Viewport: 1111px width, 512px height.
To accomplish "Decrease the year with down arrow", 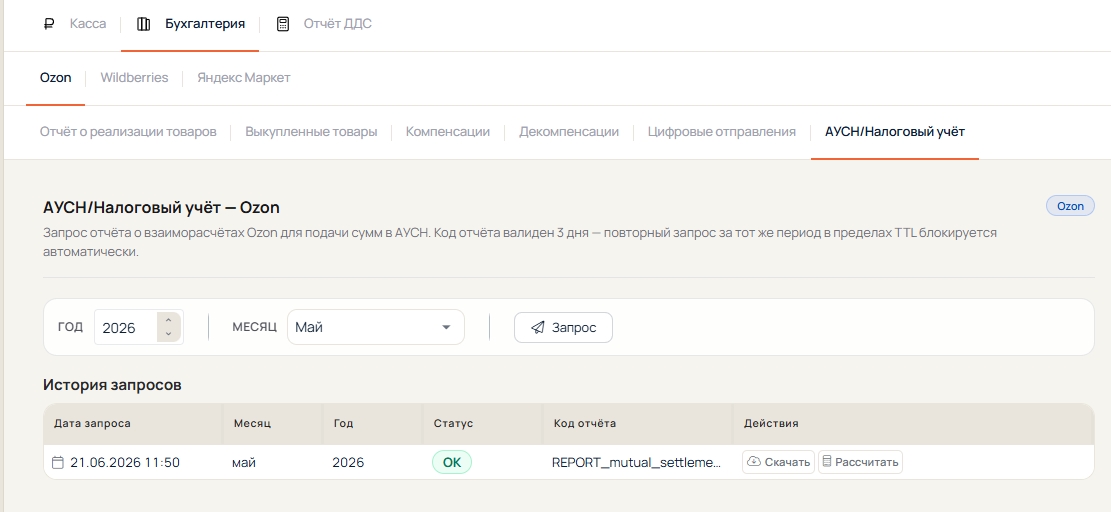I will click(169, 334).
